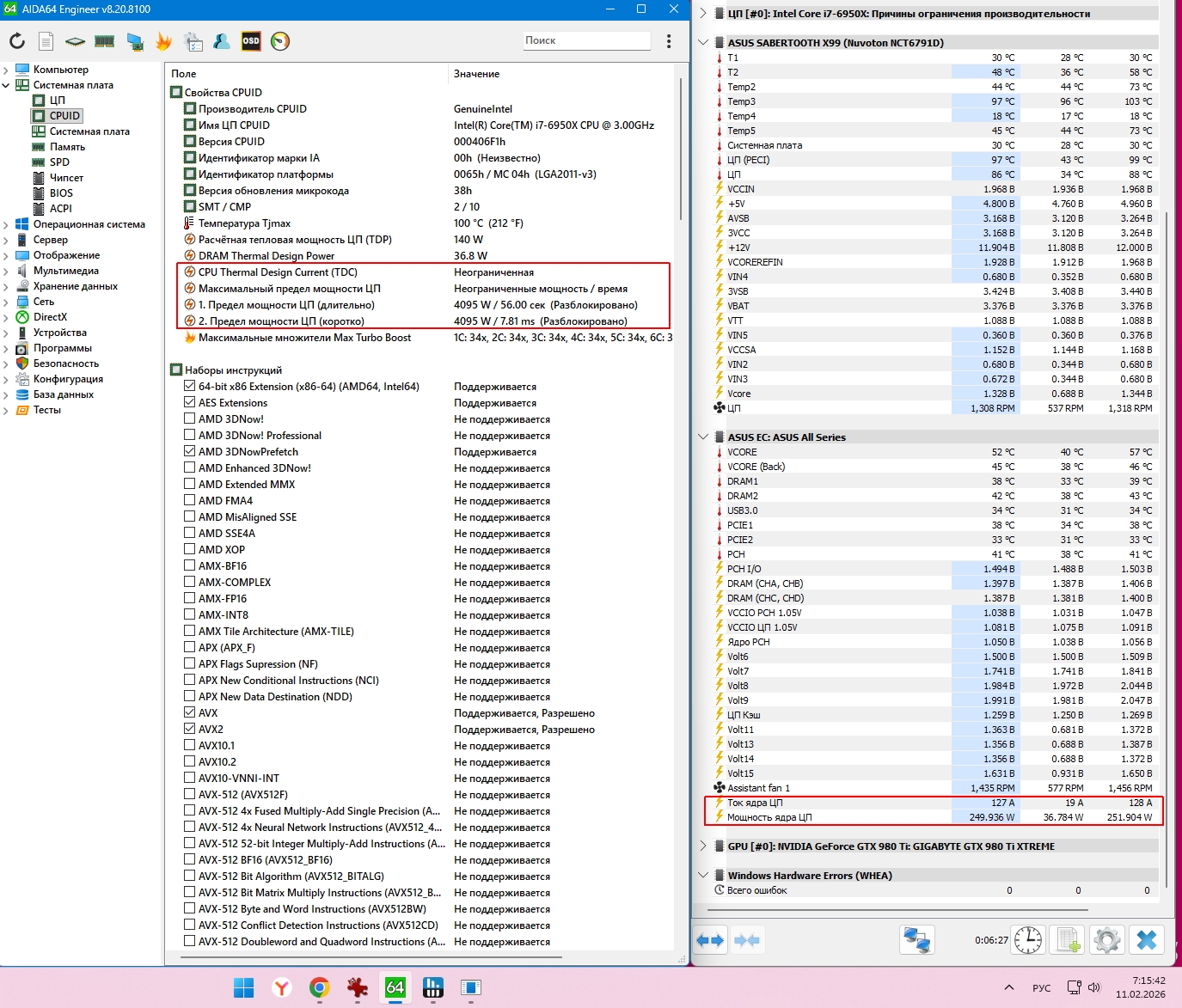
Task: Show hidden system tray icons chevron
Action: tap(1009, 987)
